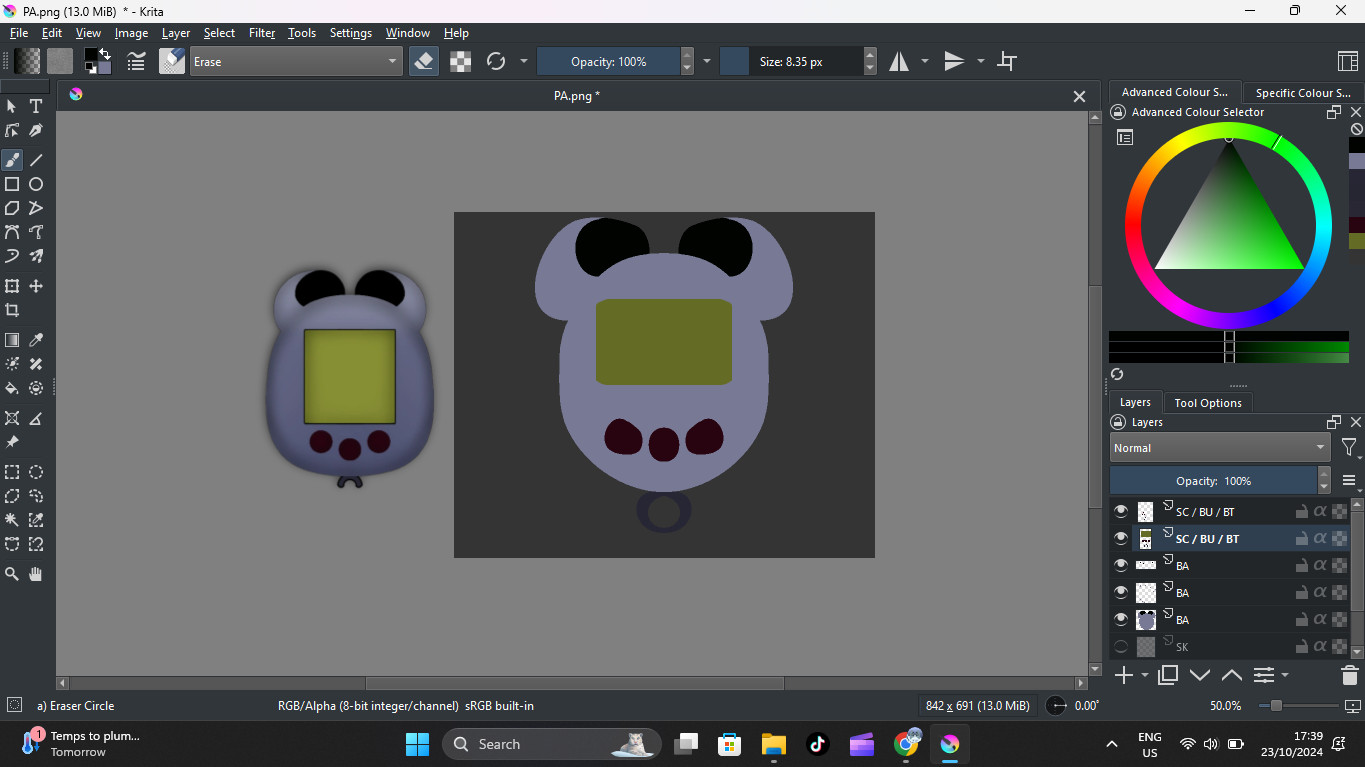Delete the layer with trash icon
This screenshot has height=767, width=1365.
[x=1349, y=675]
